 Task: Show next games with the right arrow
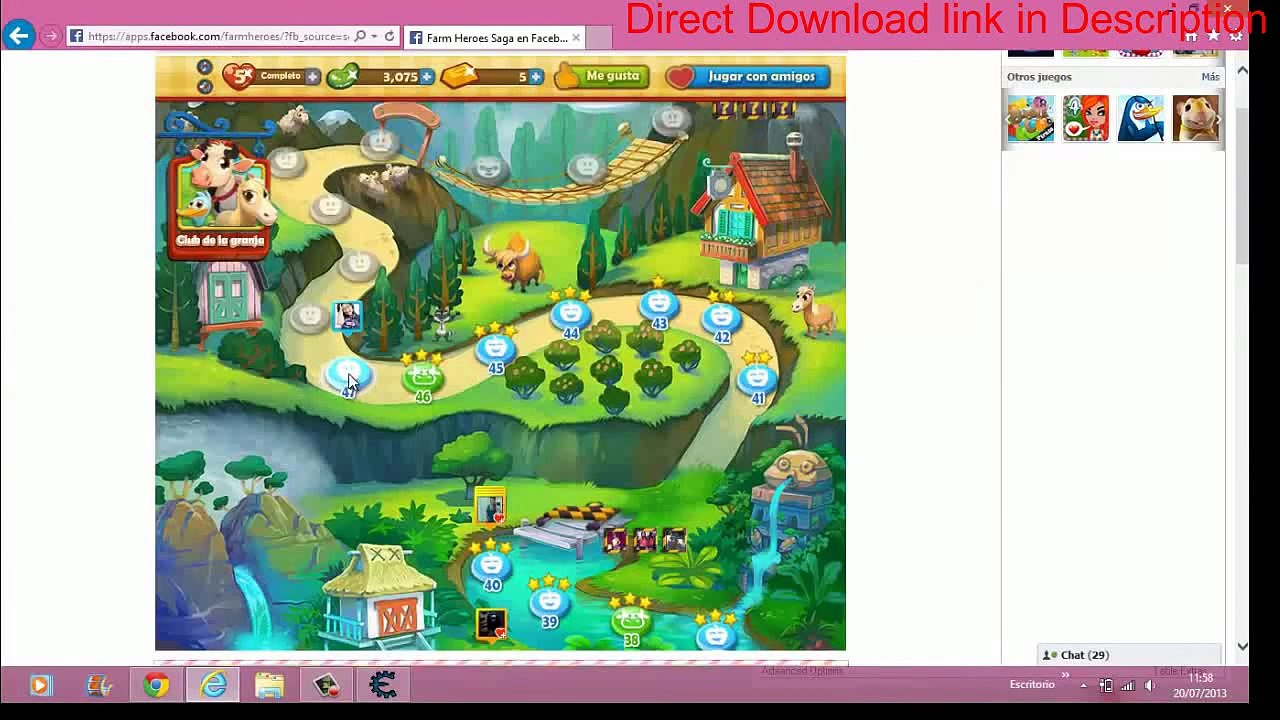click(1218, 119)
